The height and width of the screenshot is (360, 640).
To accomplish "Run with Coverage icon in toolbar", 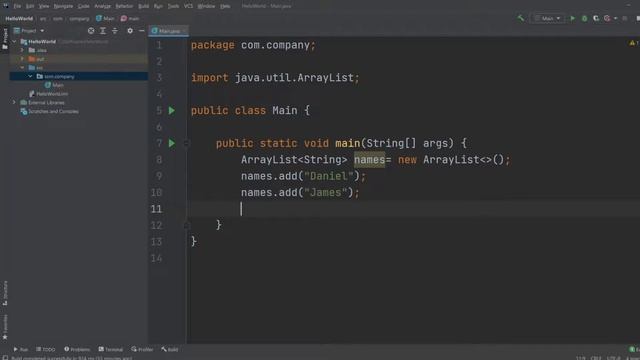I will (596, 18).
